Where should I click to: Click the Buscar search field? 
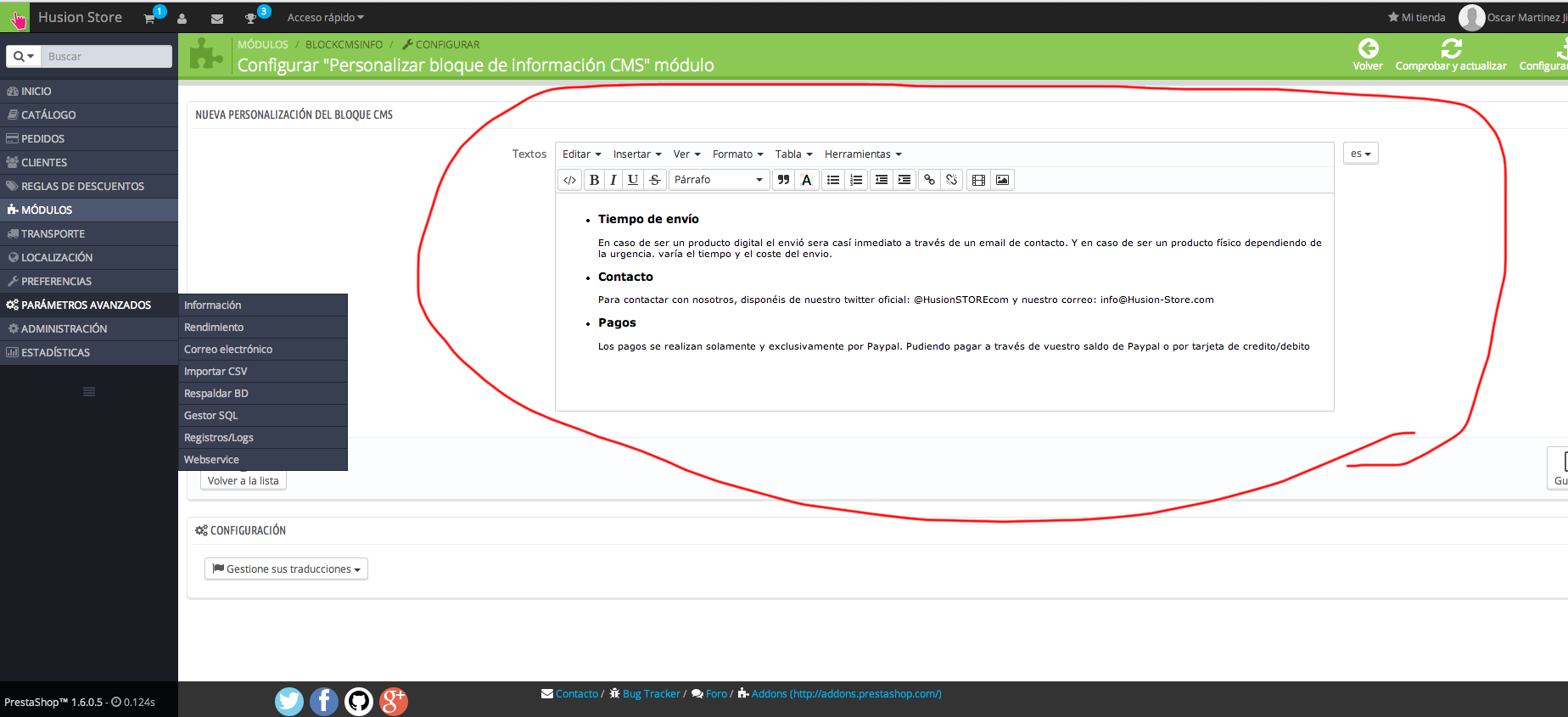coord(106,56)
